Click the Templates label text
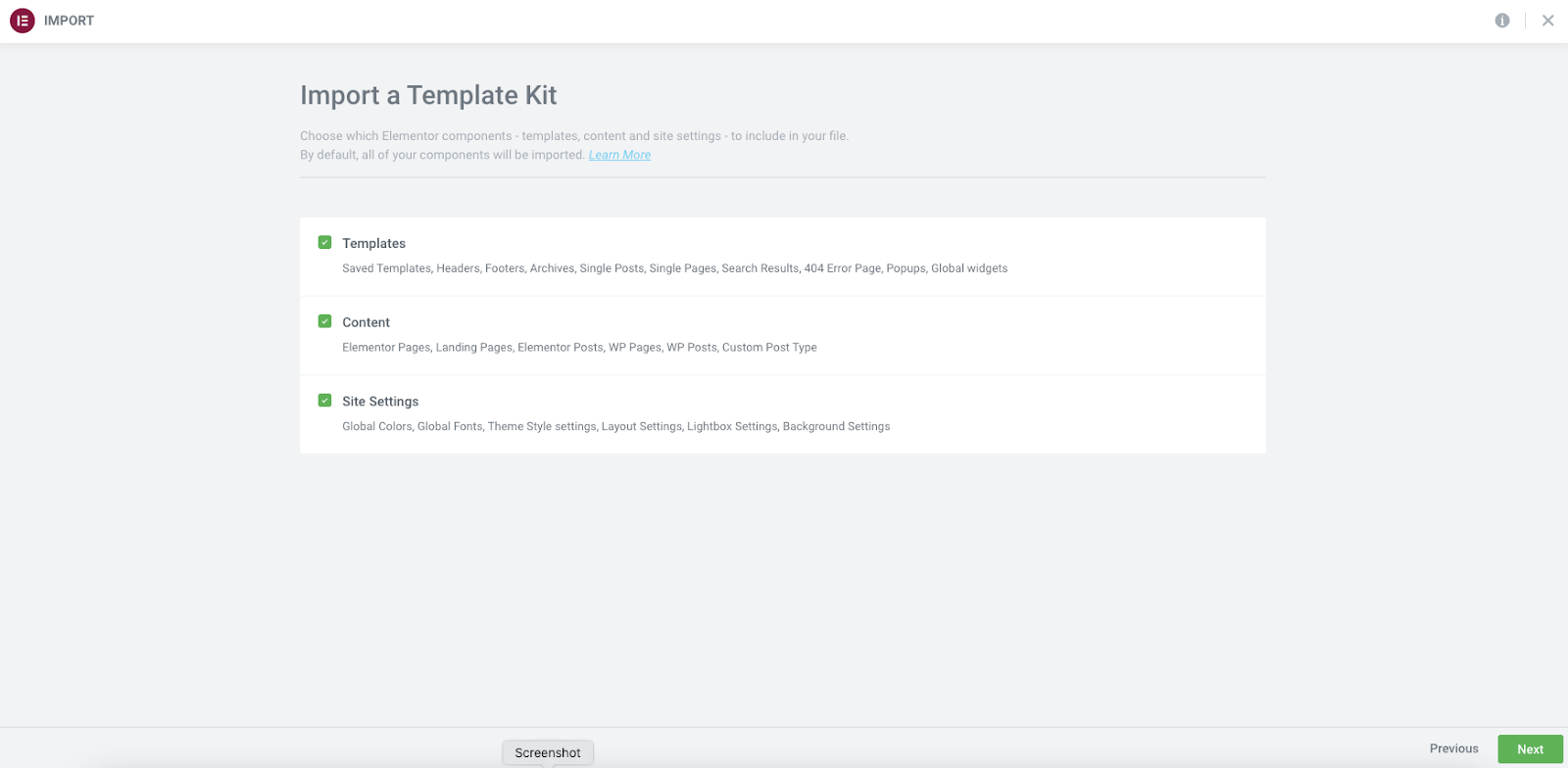 click(373, 243)
